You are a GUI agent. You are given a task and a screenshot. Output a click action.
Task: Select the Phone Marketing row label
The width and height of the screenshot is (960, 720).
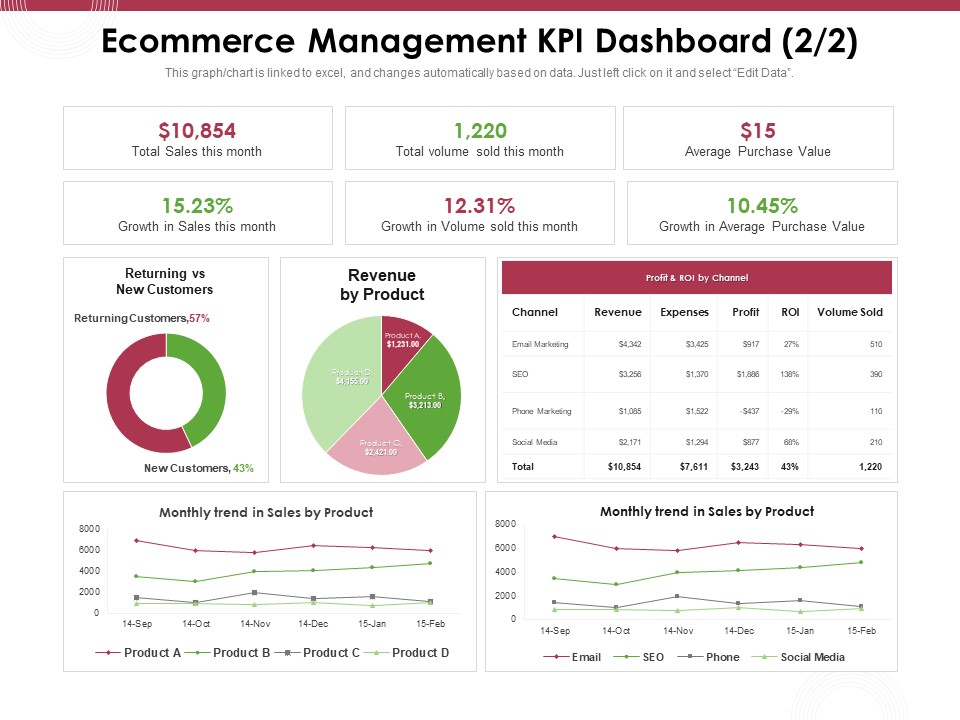coord(541,411)
